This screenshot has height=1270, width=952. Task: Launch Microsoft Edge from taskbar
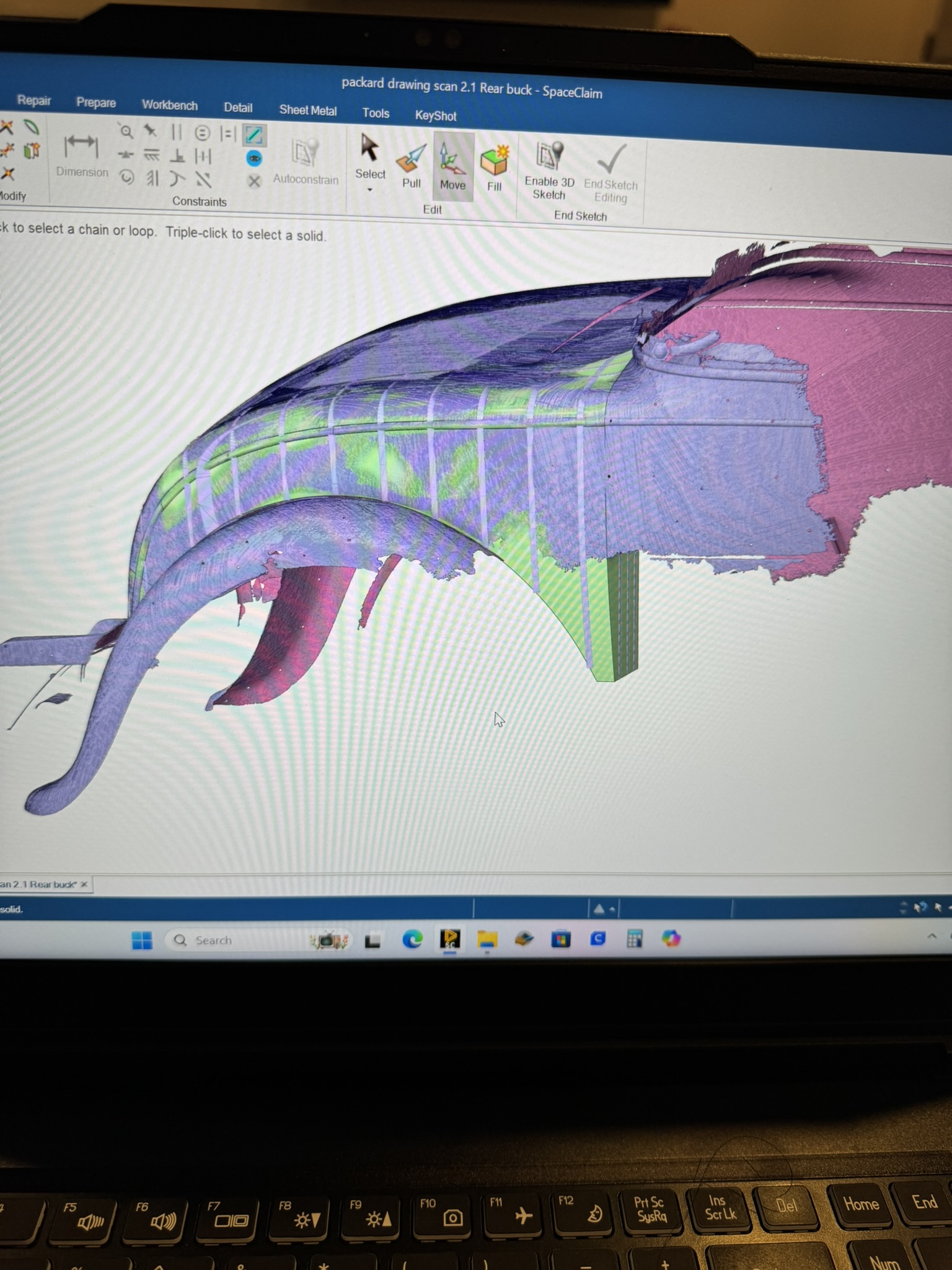[x=412, y=940]
